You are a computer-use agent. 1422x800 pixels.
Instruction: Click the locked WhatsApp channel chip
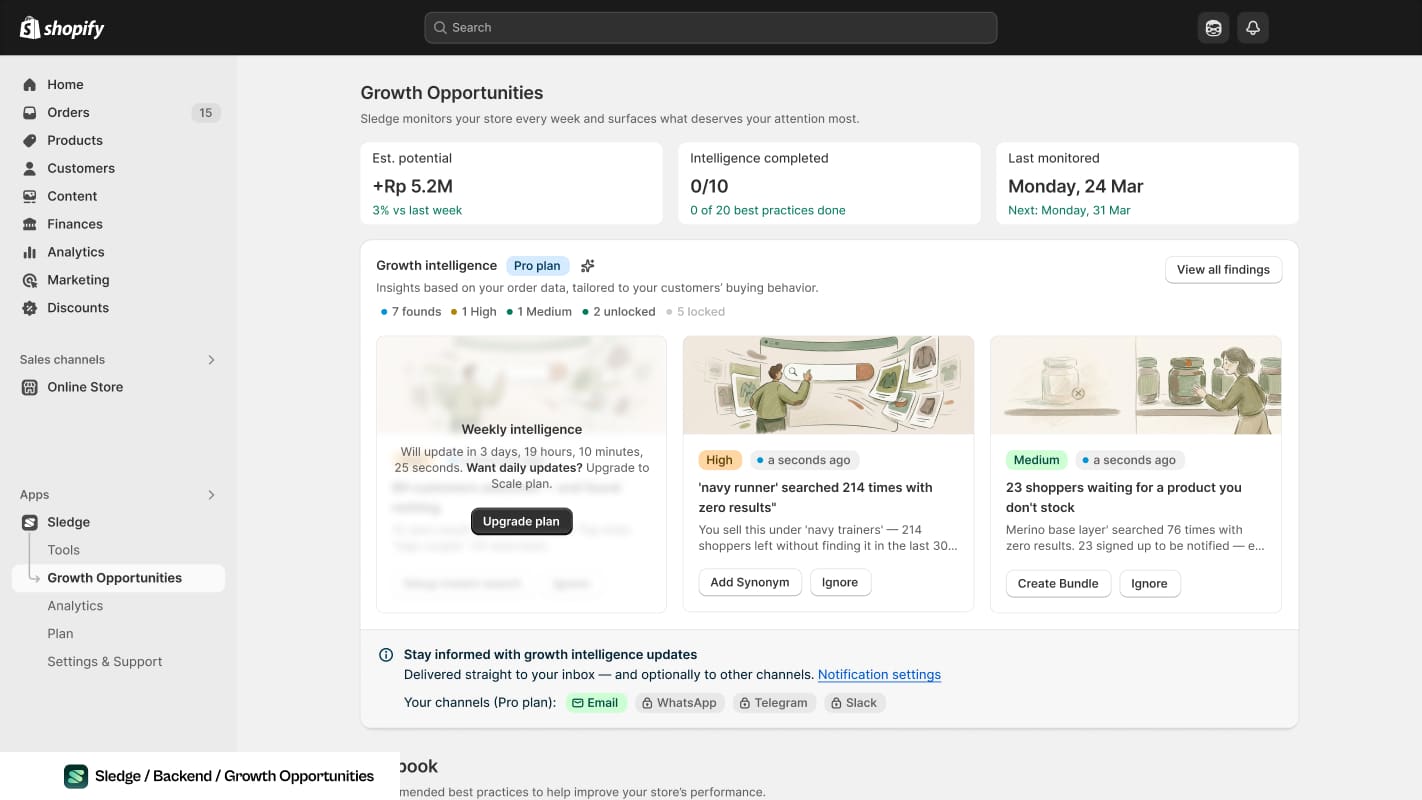[x=679, y=703]
